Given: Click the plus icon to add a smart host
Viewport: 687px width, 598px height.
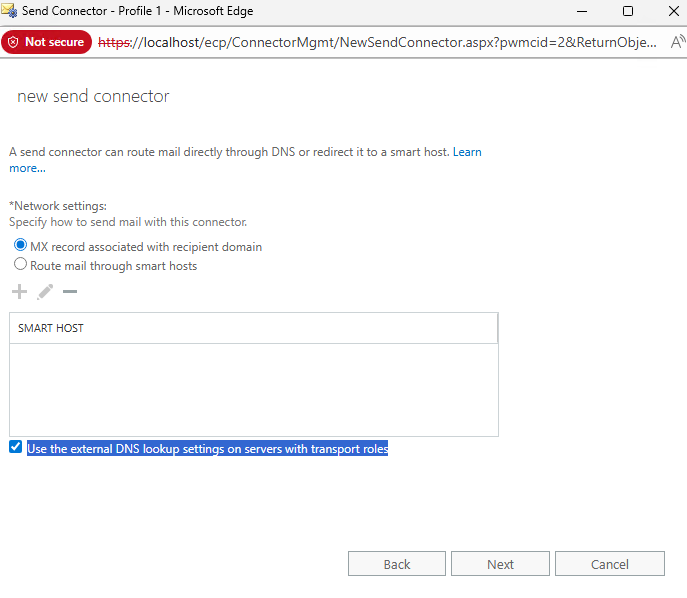Looking at the screenshot, I should point(19,292).
